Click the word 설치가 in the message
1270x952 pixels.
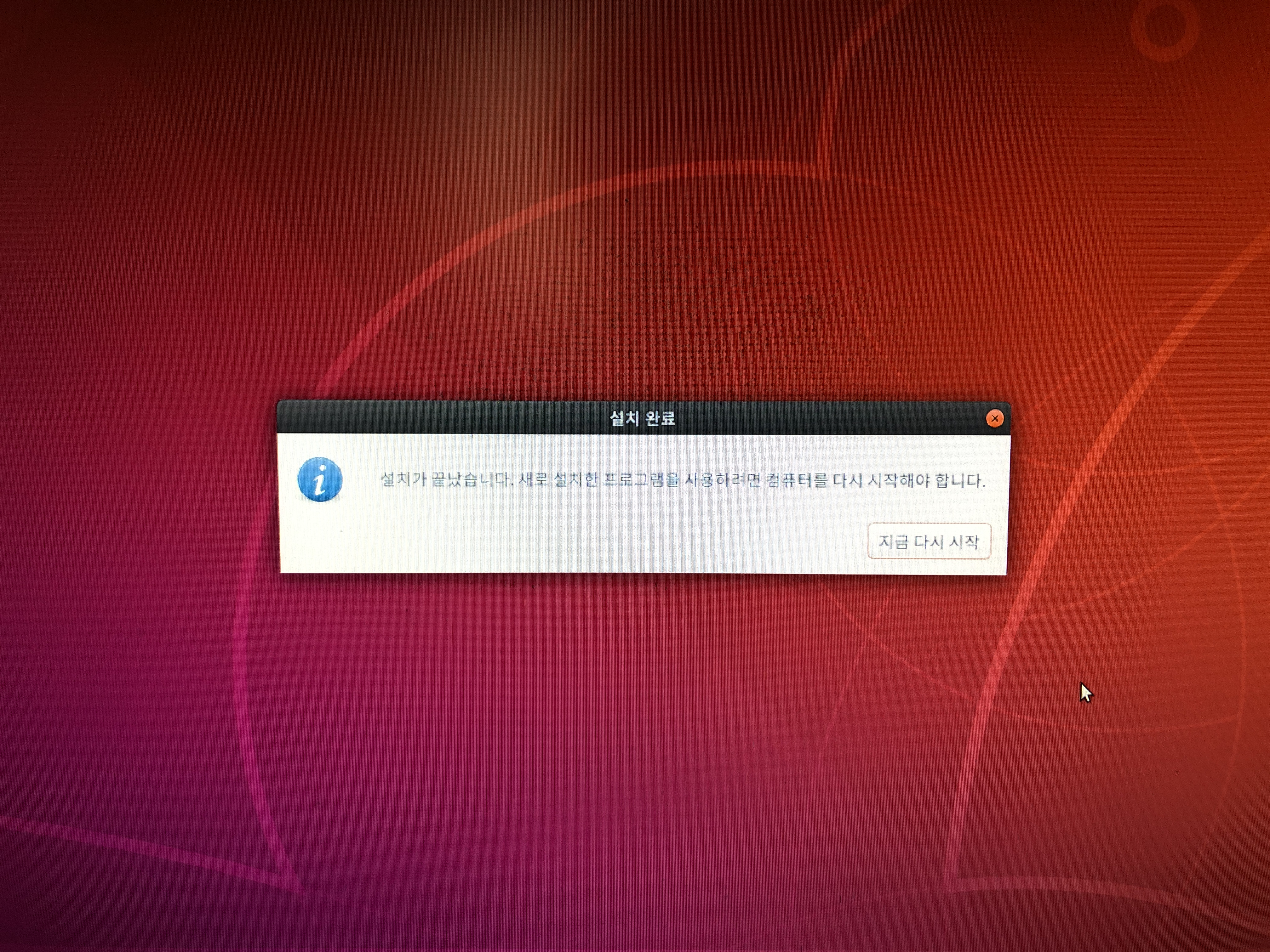pyautogui.click(x=404, y=479)
